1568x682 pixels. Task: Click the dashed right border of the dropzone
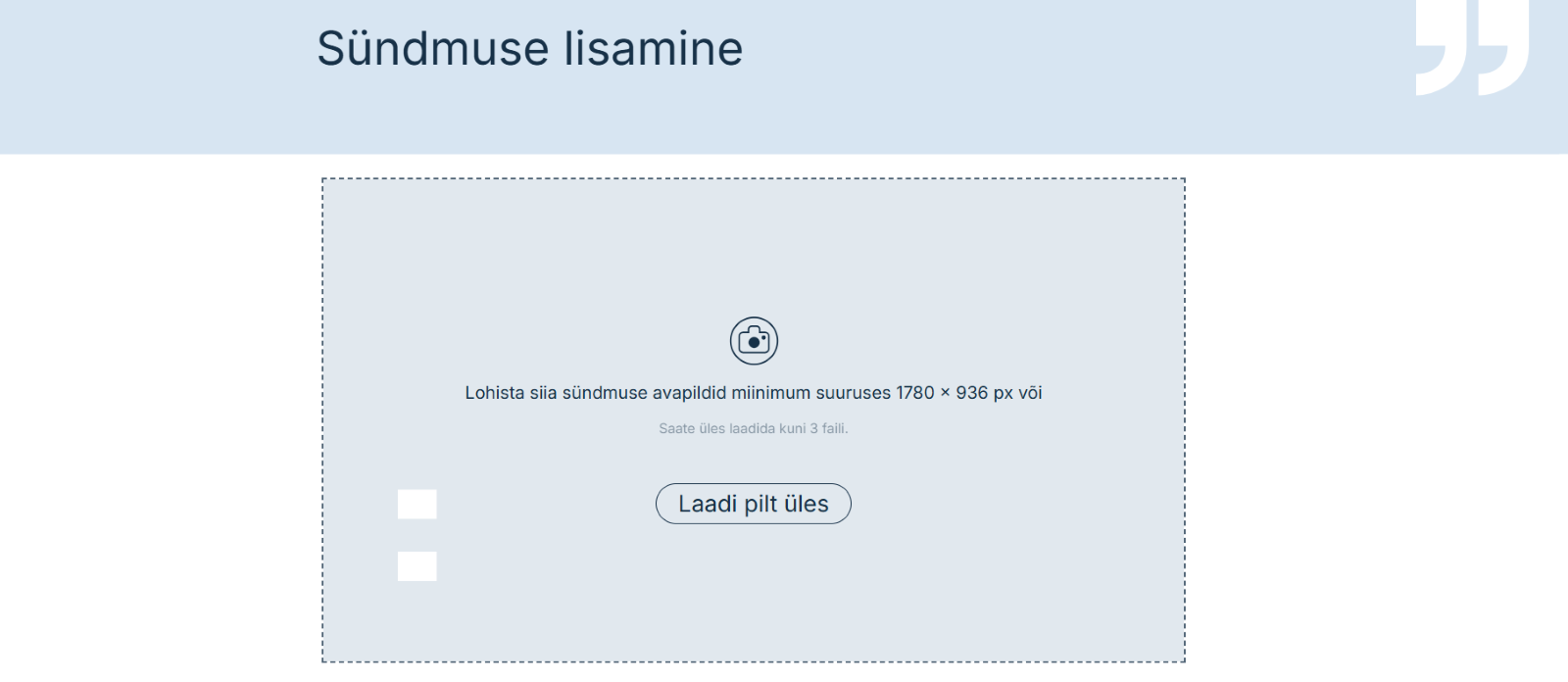click(x=1184, y=420)
